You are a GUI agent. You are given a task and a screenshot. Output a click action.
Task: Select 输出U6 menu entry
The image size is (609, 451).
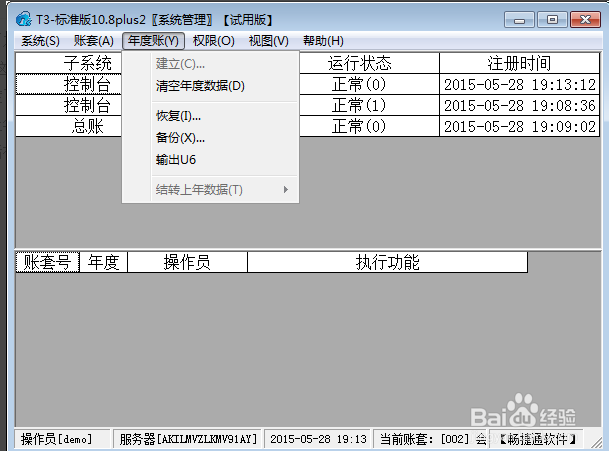176,159
